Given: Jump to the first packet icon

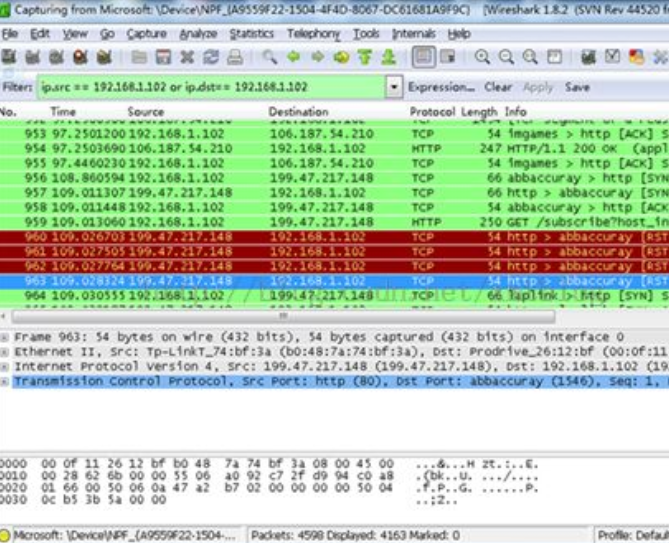Looking at the screenshot, I should pyautogui.click(x=365, y=57).
